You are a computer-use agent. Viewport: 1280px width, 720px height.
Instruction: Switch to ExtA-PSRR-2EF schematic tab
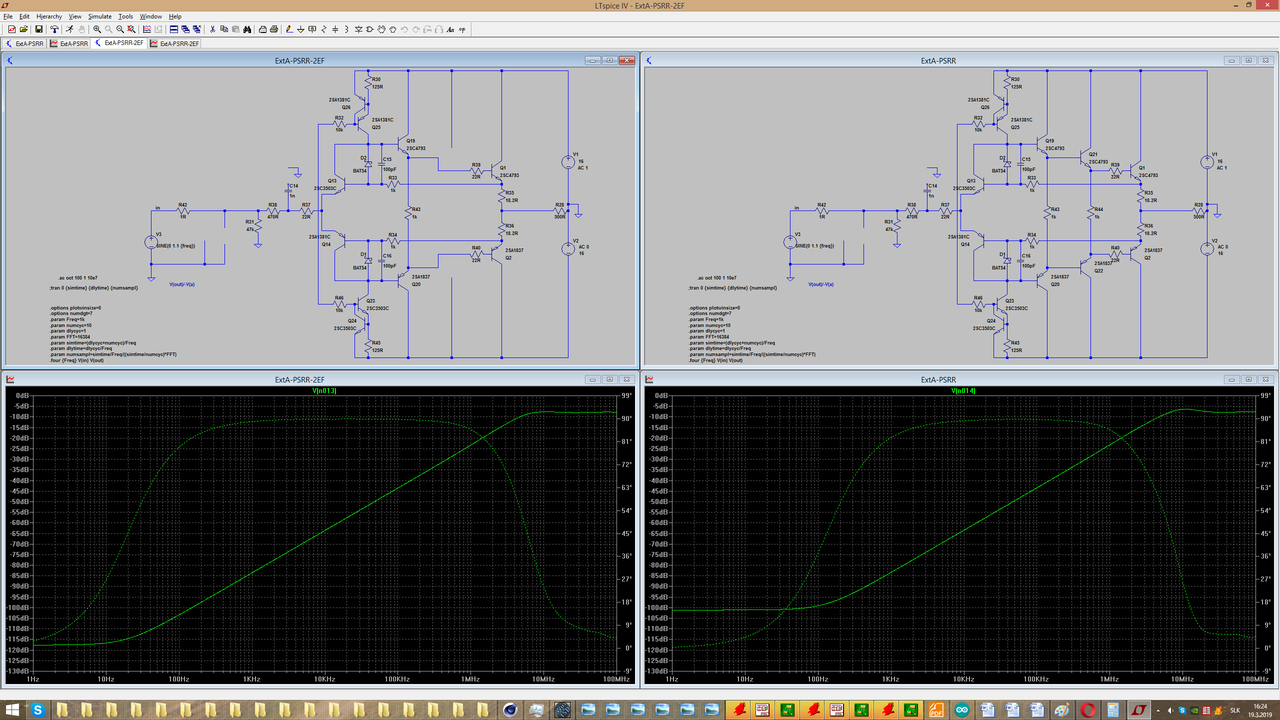point(120,44)
